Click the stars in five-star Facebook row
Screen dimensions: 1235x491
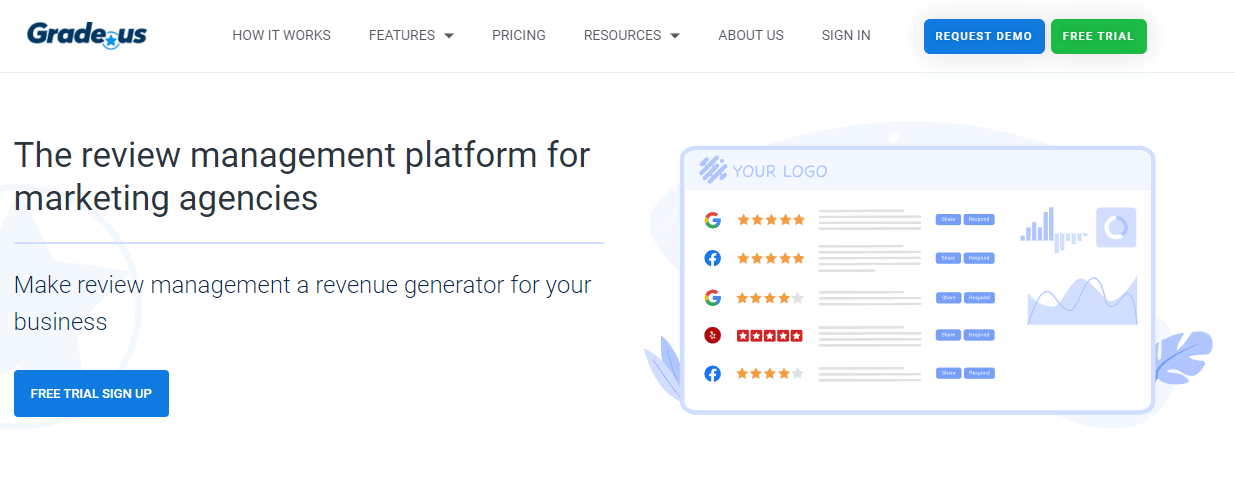click(771, 258)
